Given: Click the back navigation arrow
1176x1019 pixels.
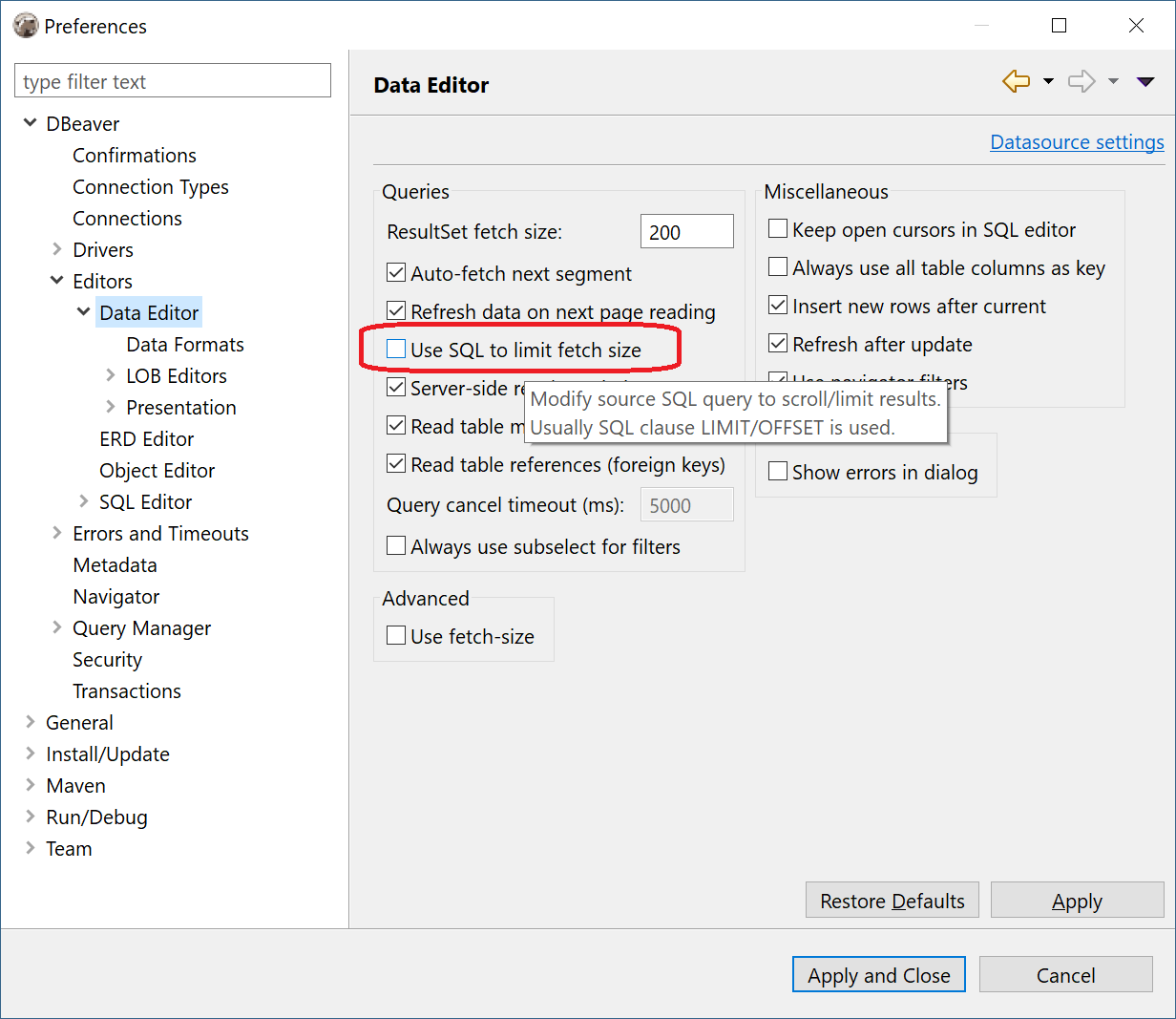Looking at the screenshot, I should point(1016,82).
